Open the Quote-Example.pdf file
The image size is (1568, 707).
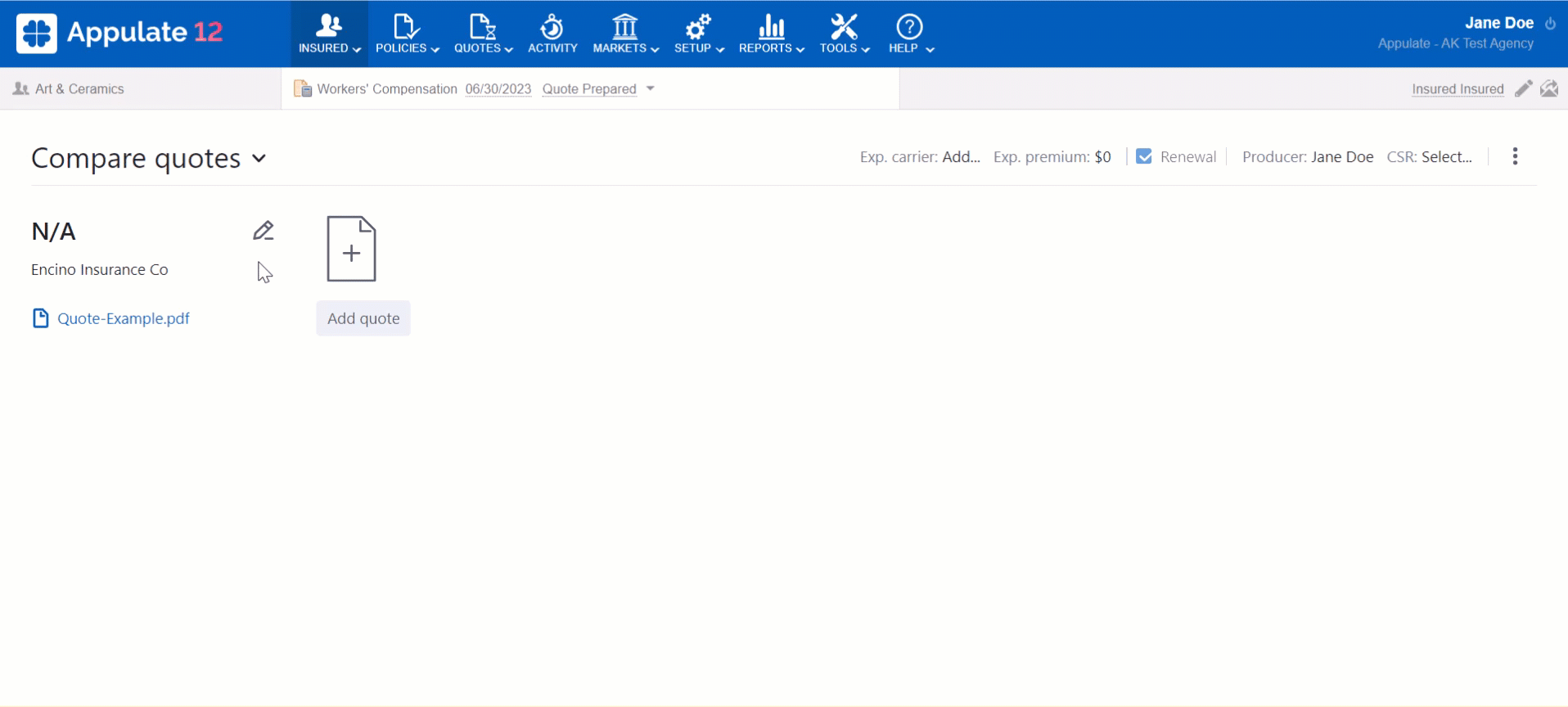click(x=124, y=319)
